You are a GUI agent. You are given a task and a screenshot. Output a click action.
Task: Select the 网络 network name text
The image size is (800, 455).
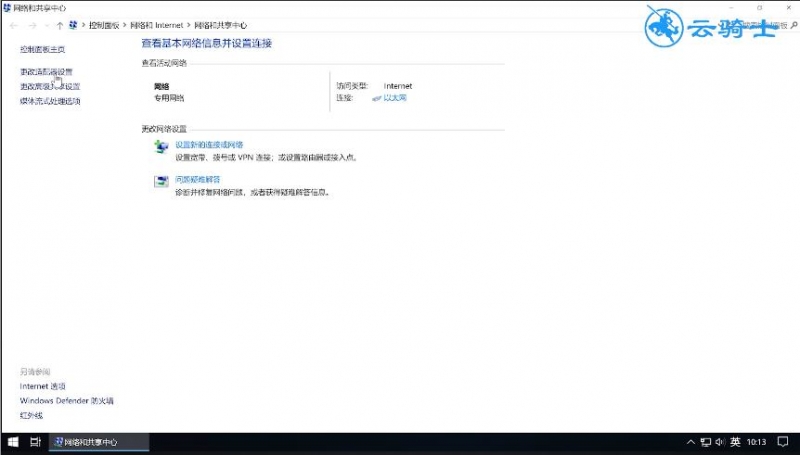pyautogui.click(x=162, y=87)
